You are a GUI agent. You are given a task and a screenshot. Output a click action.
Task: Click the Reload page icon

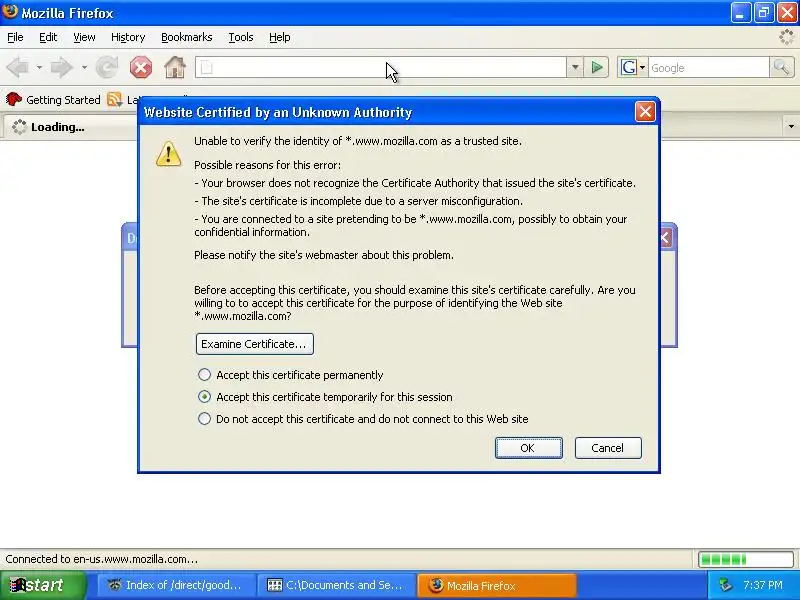tap(107, 67)
